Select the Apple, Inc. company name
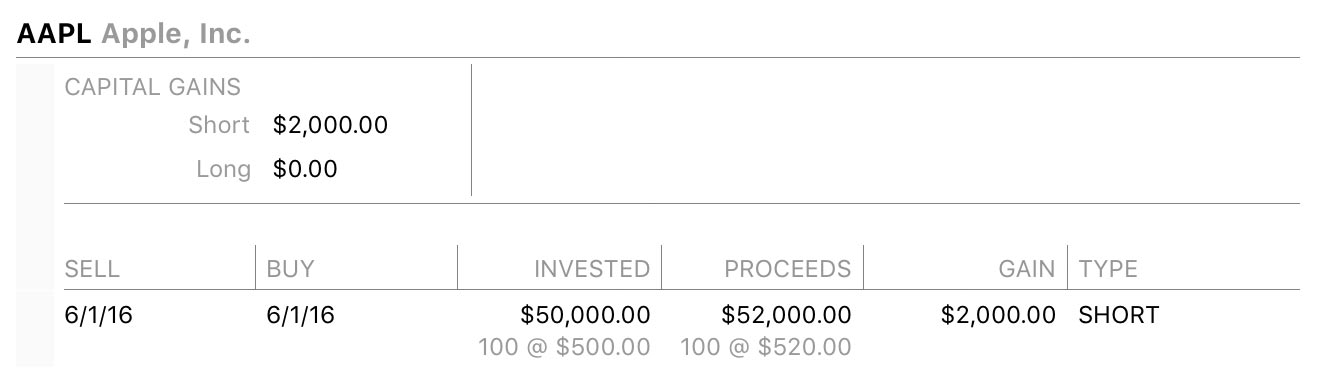The image size is (1318, 378). point(175,36)
